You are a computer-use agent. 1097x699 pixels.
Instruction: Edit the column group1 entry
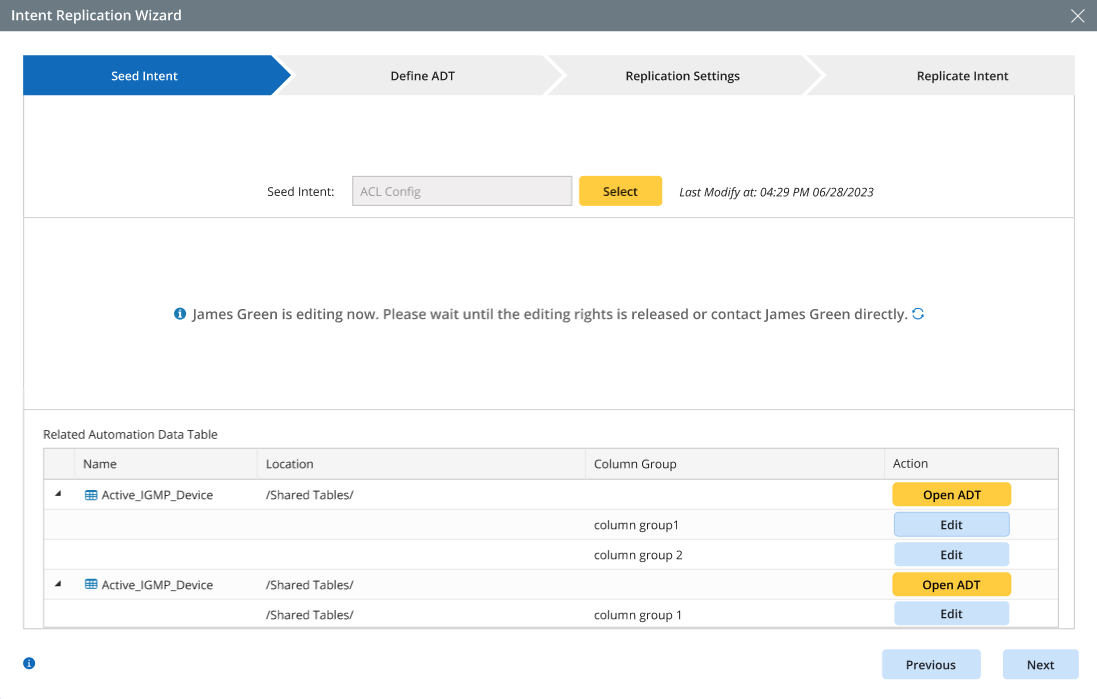pos(951,525)
